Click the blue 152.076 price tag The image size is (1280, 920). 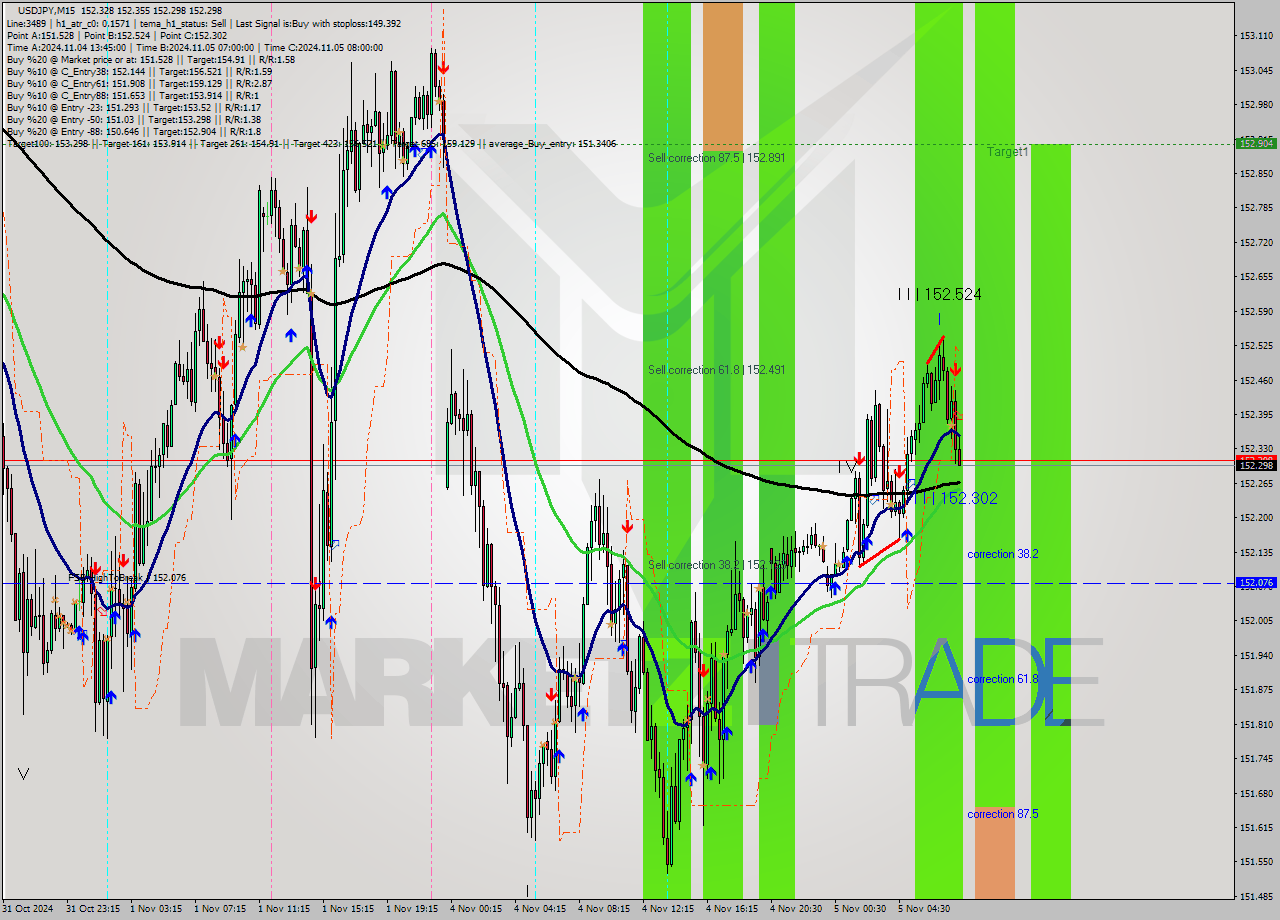(x=1256, y=582)
